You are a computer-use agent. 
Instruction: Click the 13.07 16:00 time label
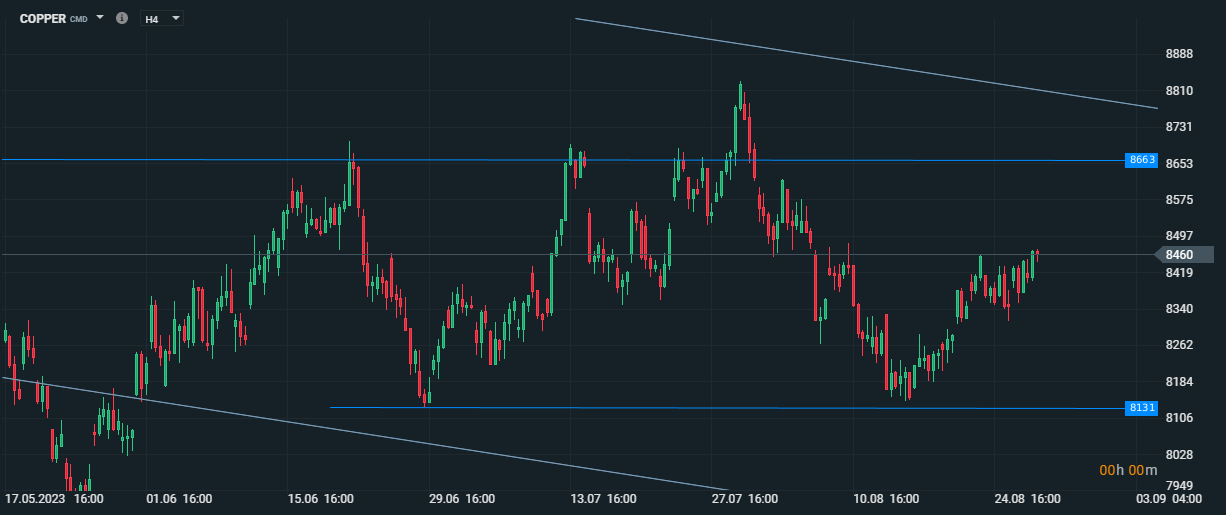pos(603,498)
